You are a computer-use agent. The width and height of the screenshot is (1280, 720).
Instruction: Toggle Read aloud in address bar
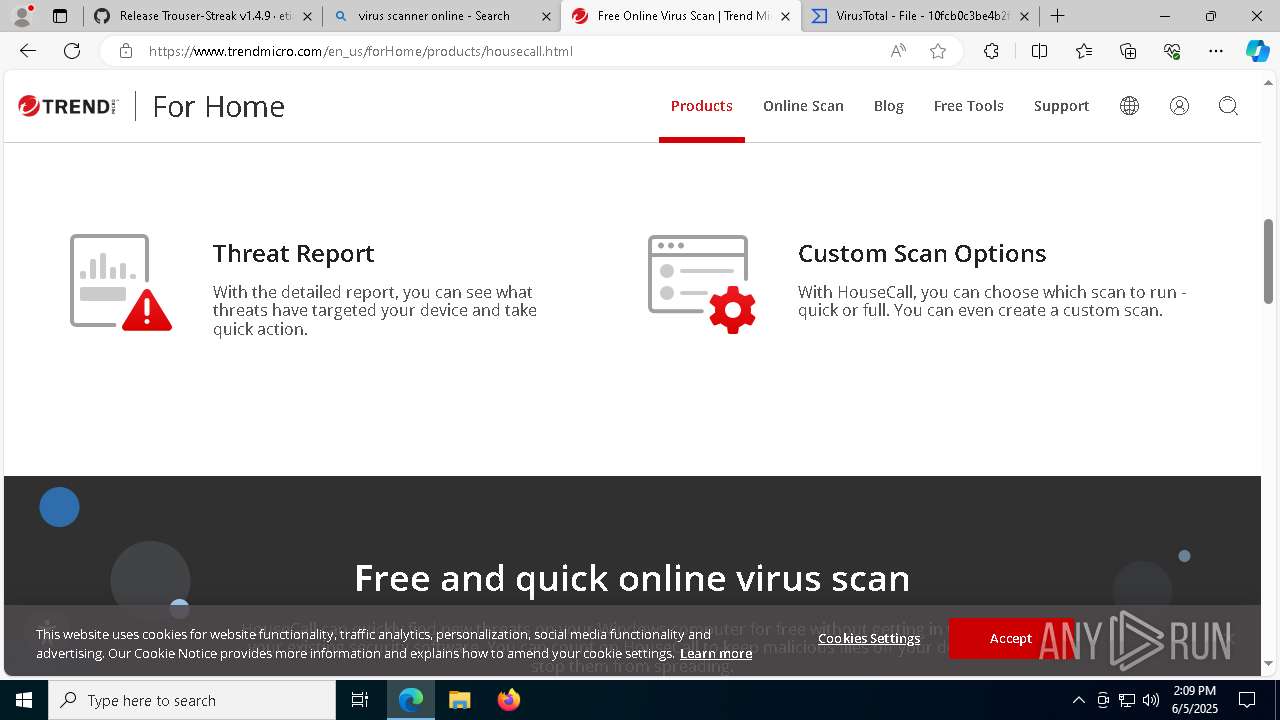click(x=898, y=51)
